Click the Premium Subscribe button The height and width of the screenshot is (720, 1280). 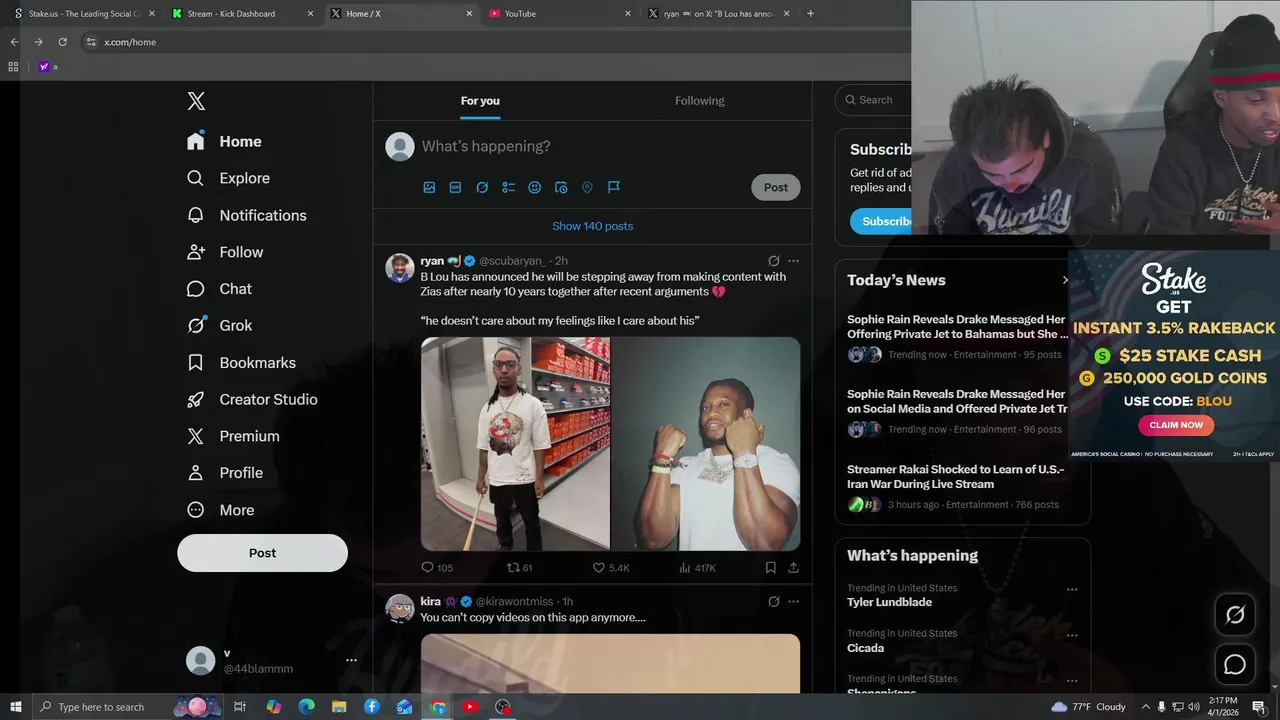pos(881,221)
